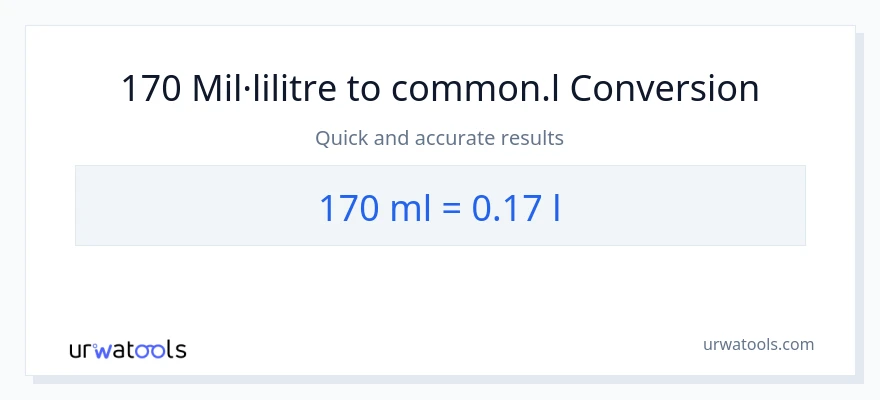Click the equals sign in the result
The width and height of the screenshot is (880, 400).
click(x=450, y=207)
